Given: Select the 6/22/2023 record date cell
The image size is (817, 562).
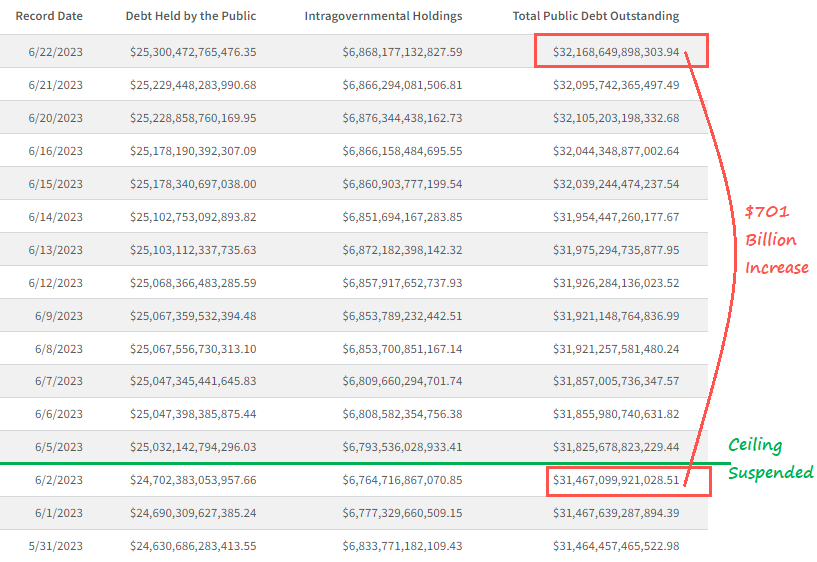Looking at the screenshot, I should [56, 52].
